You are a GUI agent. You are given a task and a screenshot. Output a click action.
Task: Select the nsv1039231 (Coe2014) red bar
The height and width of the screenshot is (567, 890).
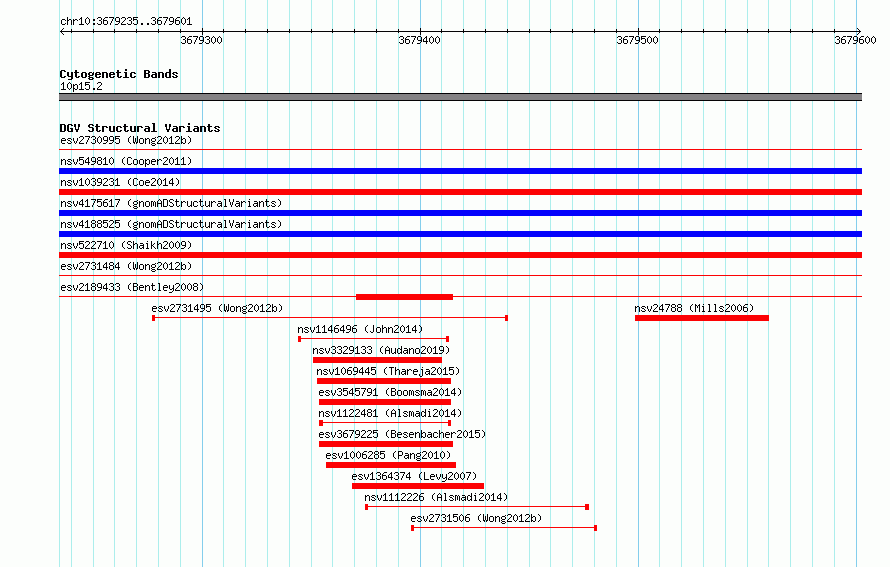460,192
